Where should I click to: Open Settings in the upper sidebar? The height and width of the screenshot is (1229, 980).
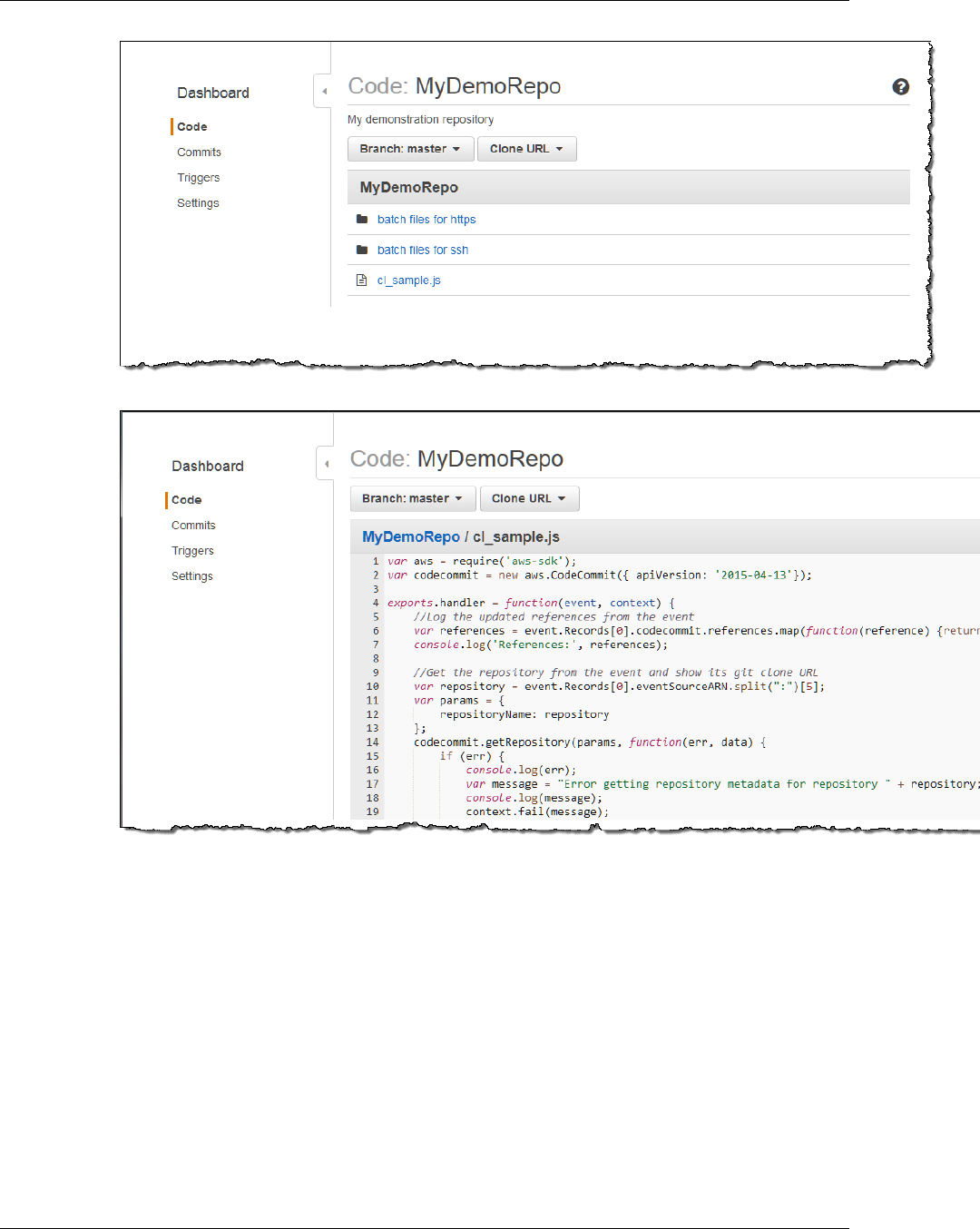click(x=198, y=203)
